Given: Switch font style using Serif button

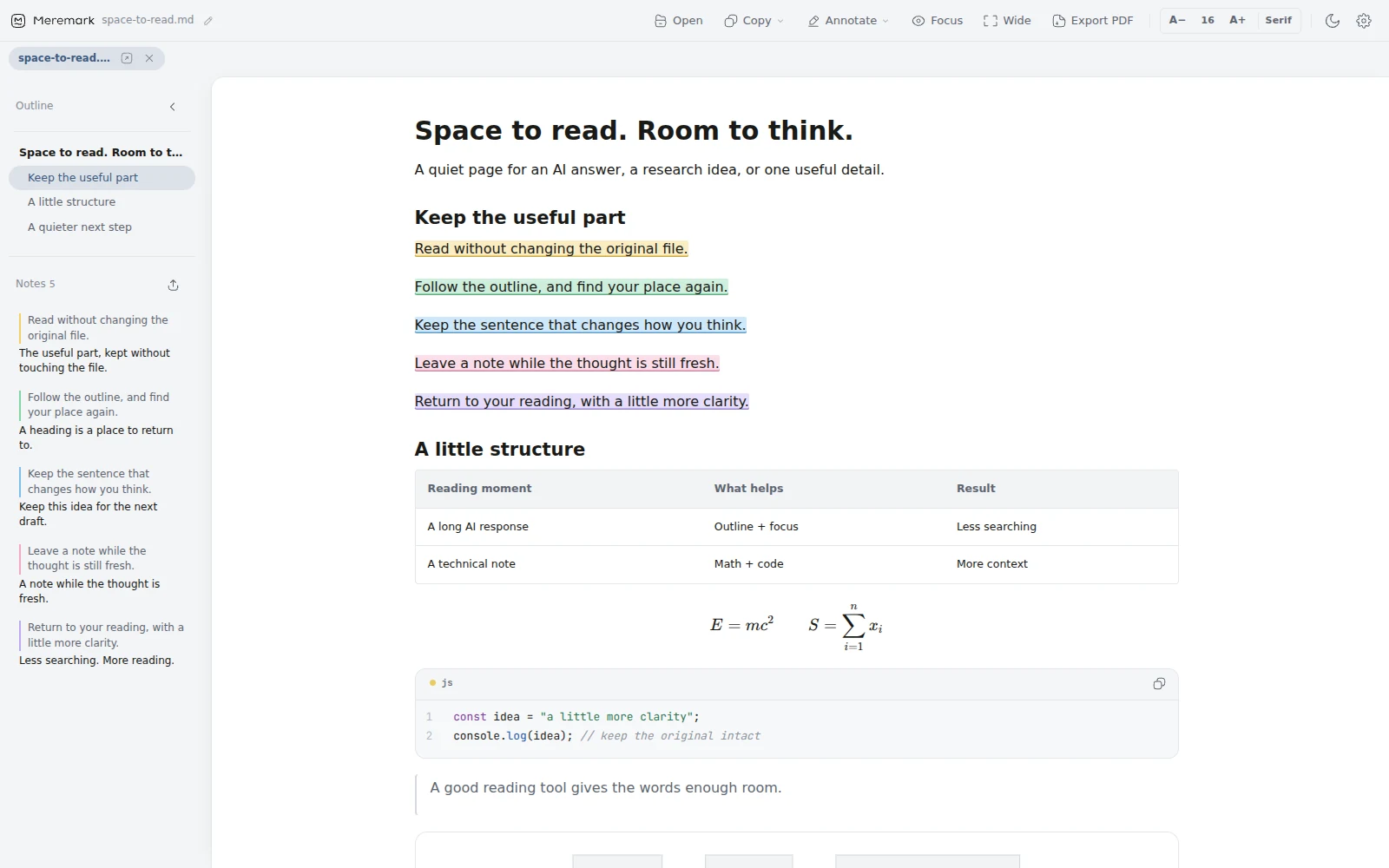Looking at the screenshot, I should [1278, 20].
